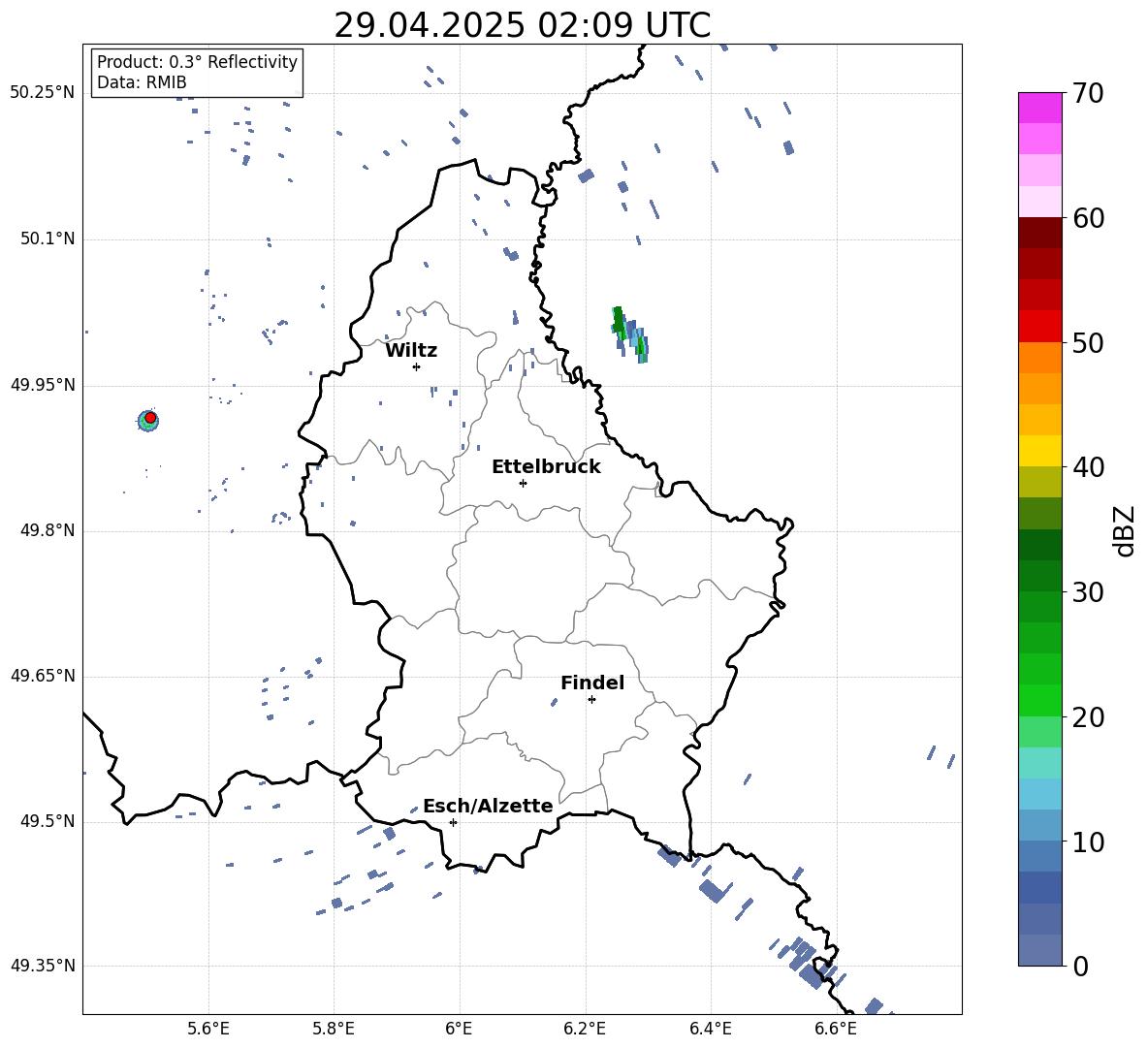This screenshot has width=1148, height=1048.
Task: Click the 6°E longitude label
Action: coord(459,1029)
